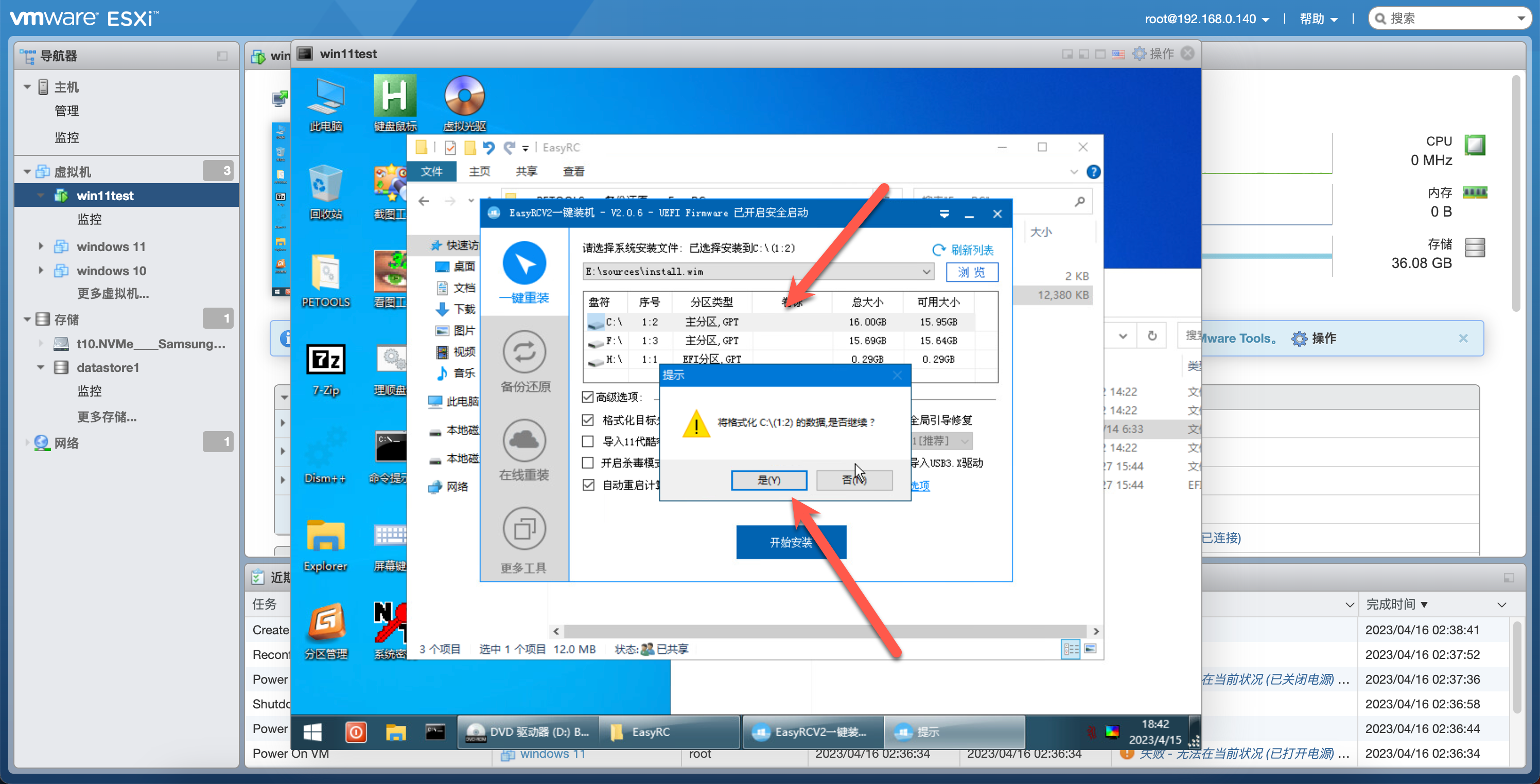Select 一键重装 in the EasyRCV2 sidebar

524,272
